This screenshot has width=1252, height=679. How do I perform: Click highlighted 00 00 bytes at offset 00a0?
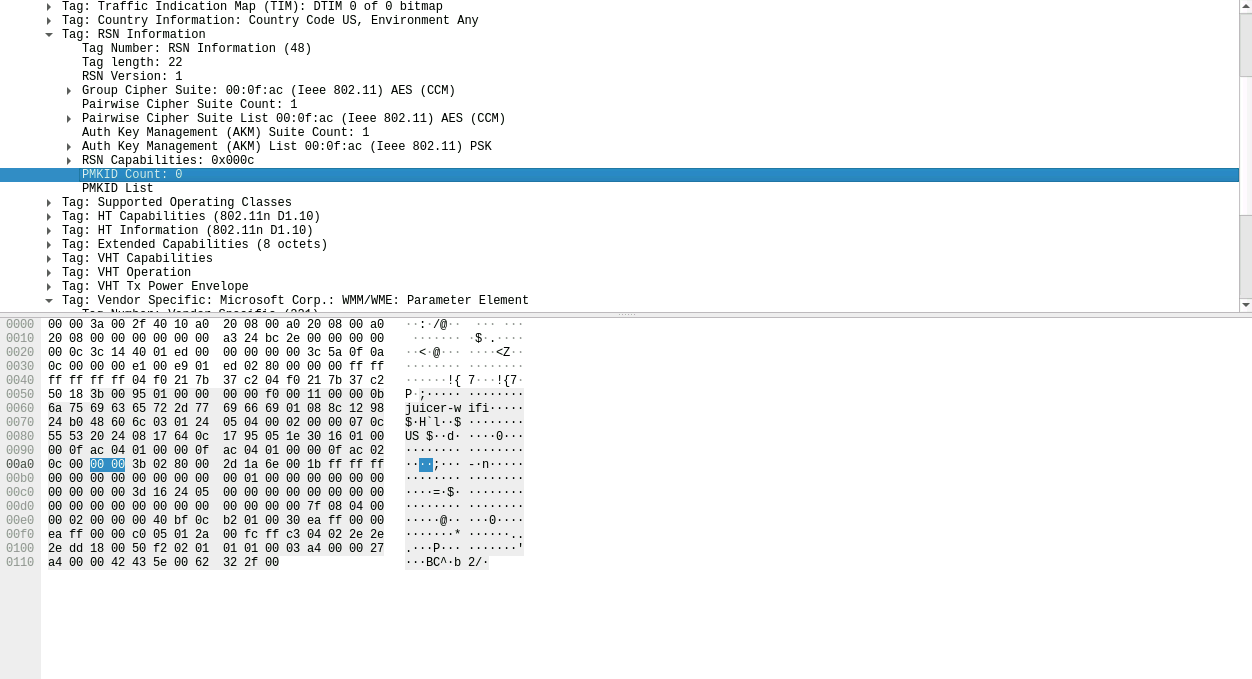[x=107, y=464]
